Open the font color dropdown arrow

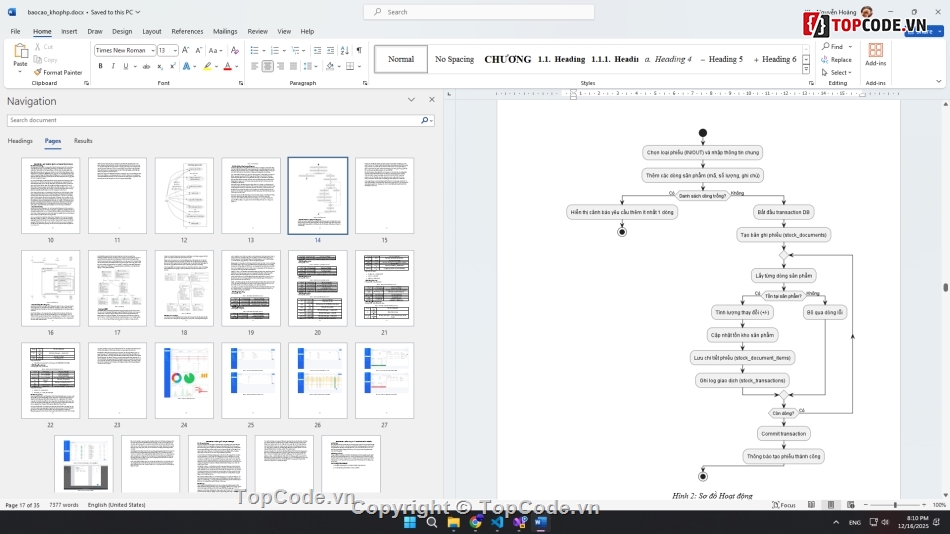(x=237, y=66)
